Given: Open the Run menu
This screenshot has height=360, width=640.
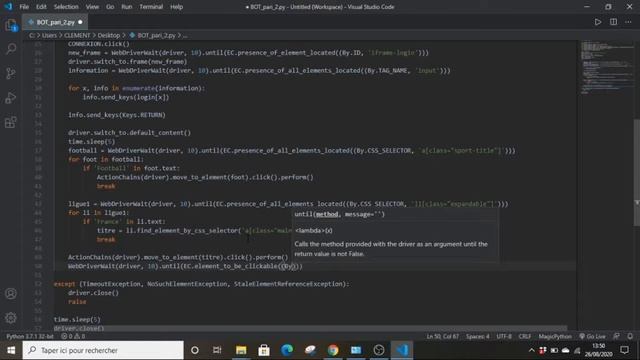Looking at the screenshot, I should coord(127,7).
